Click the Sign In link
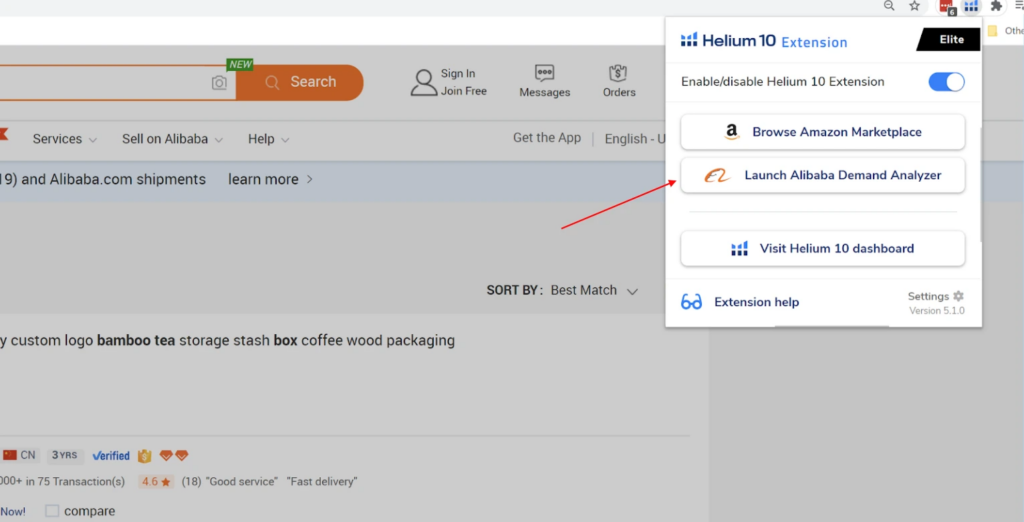1024x522 pixels. (458, 73)
